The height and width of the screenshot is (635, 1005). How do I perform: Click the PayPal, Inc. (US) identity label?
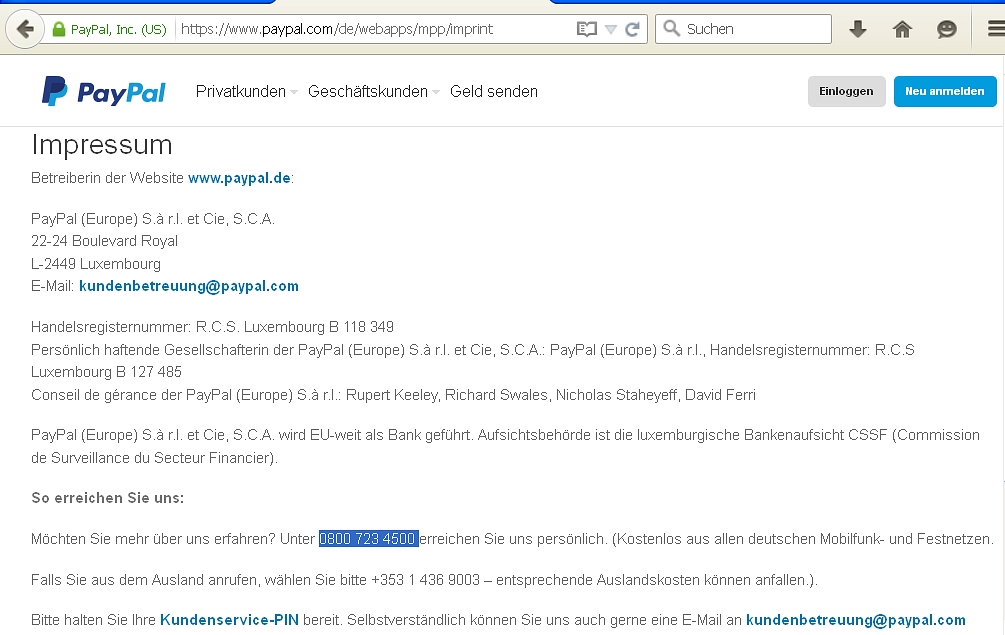[119, 29]
